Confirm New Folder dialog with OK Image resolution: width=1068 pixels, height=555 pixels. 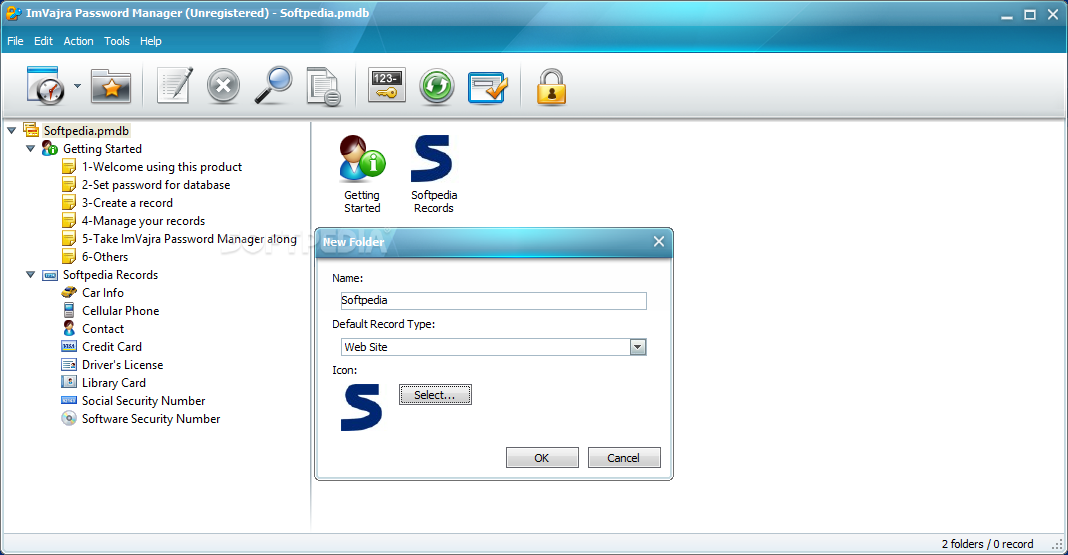click(542, 458)
